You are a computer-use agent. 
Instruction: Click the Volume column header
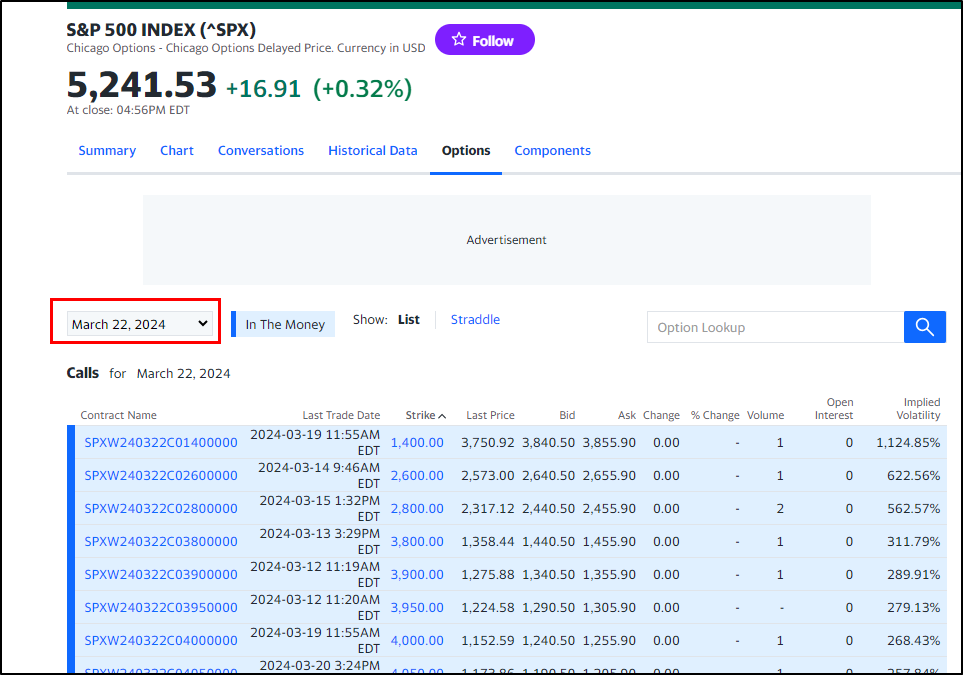point(765,415)
